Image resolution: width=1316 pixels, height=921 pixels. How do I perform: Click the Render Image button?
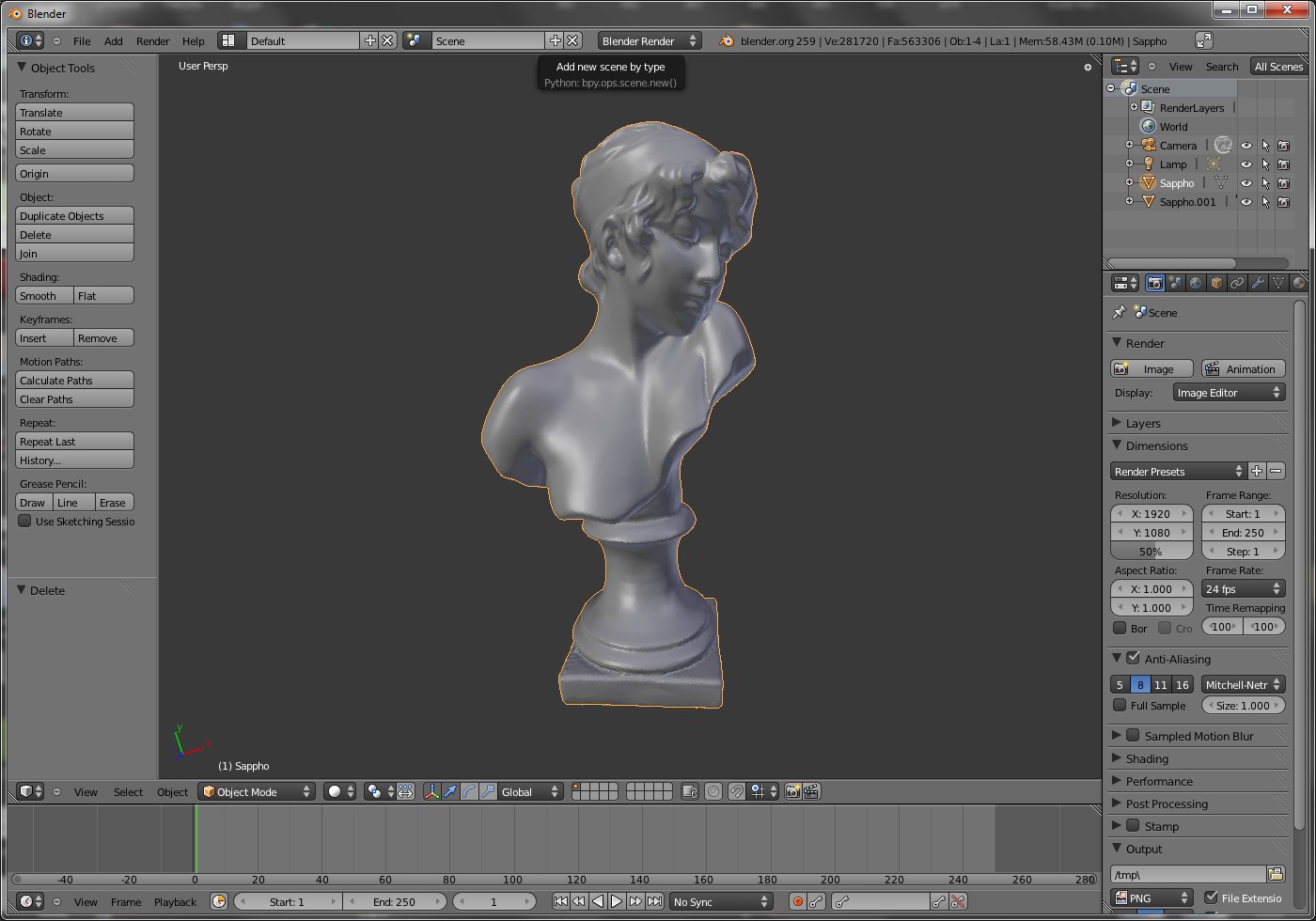click(x=1151, y=368)
